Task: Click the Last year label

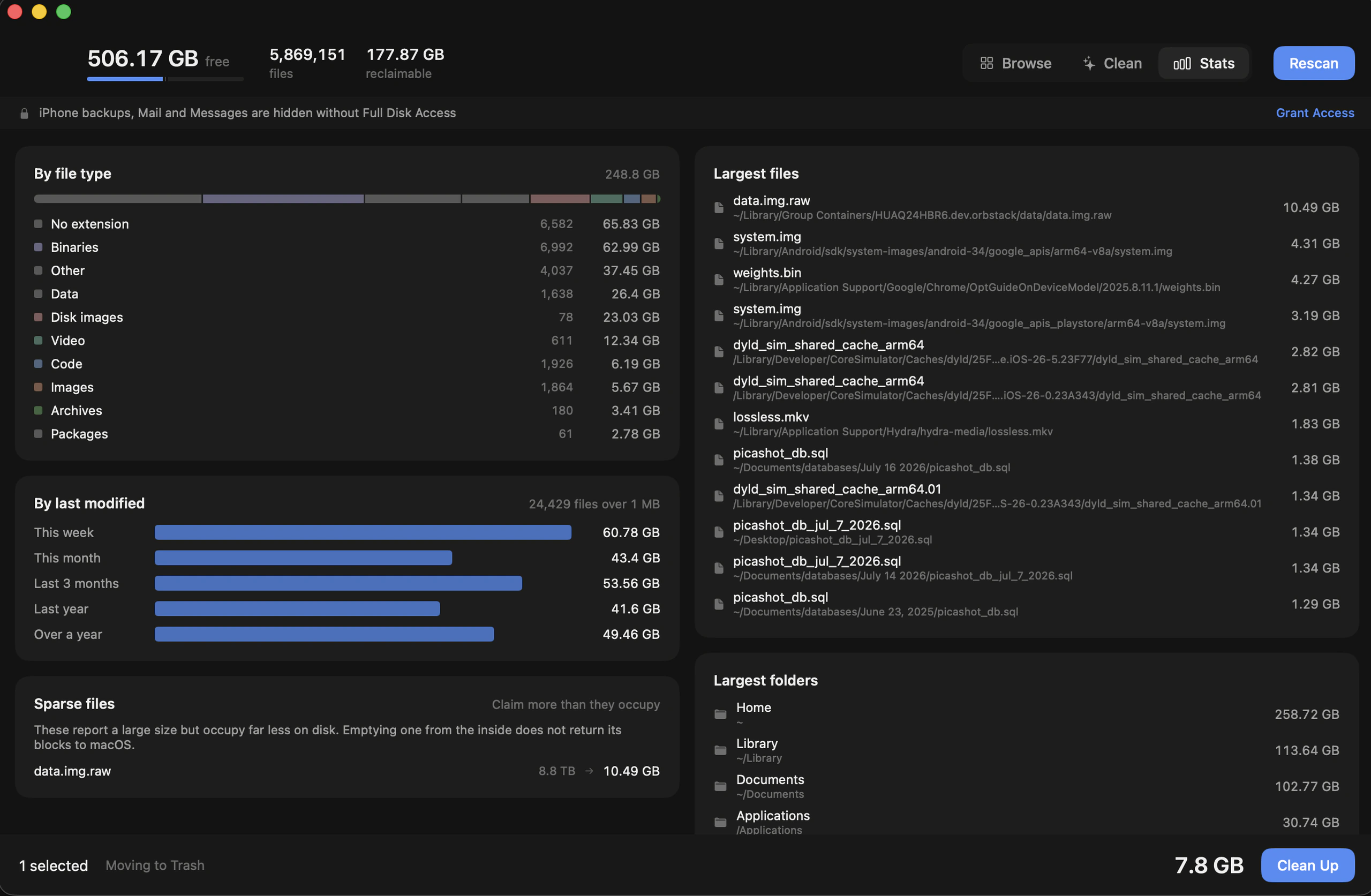Action: point(61,609)
